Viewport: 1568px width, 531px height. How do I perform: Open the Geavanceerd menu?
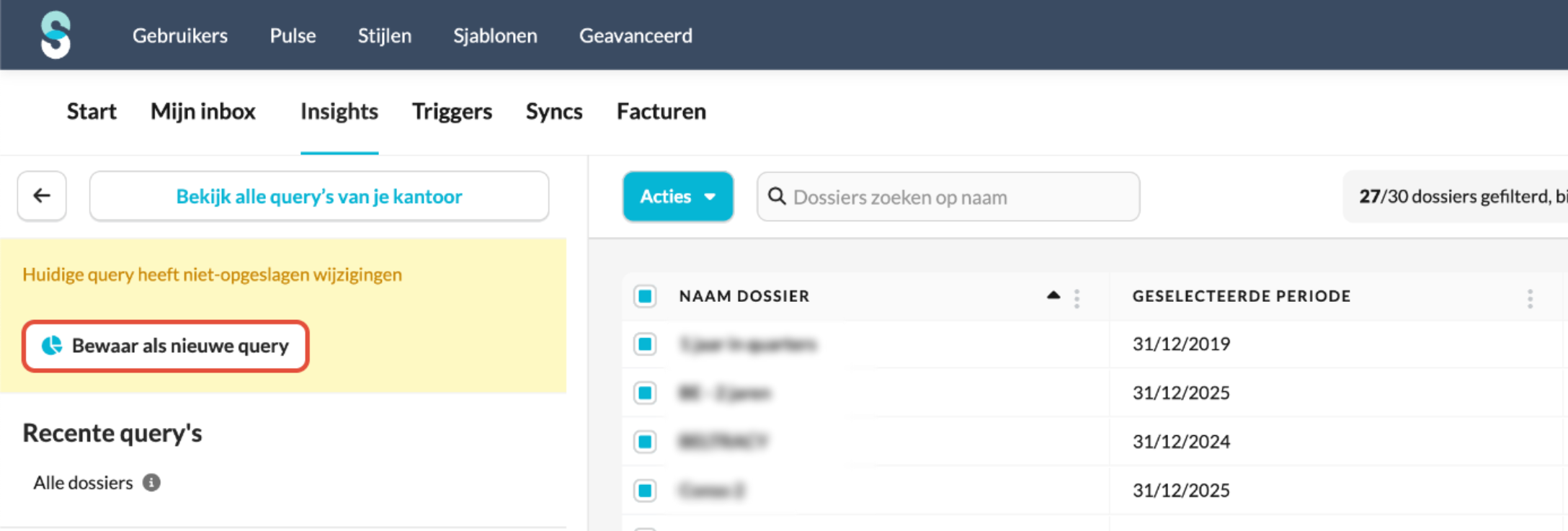[x=636, y=35]
